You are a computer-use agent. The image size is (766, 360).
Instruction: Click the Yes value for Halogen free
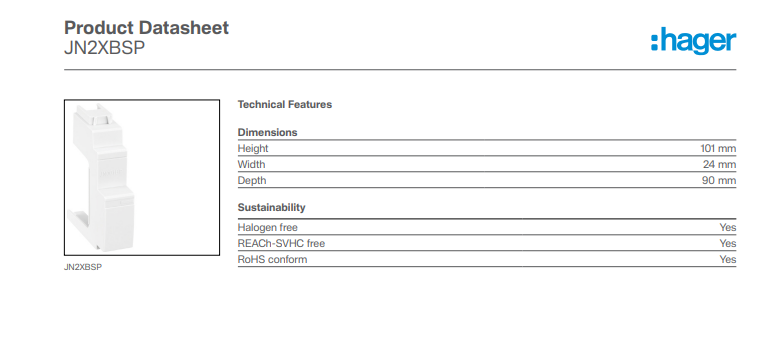[x=727, y=228]
